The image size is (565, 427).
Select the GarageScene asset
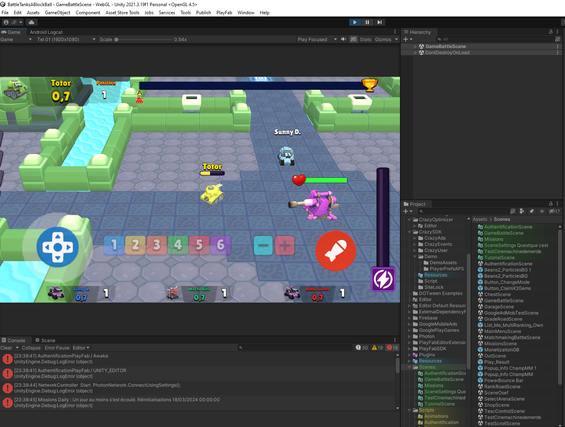(499, 307)
